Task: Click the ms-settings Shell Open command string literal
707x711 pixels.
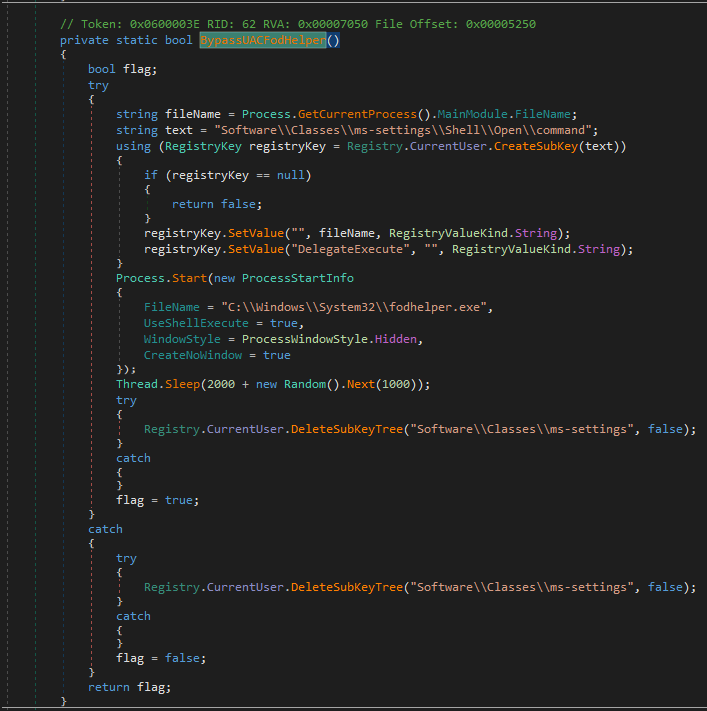Action: (403, 131)
